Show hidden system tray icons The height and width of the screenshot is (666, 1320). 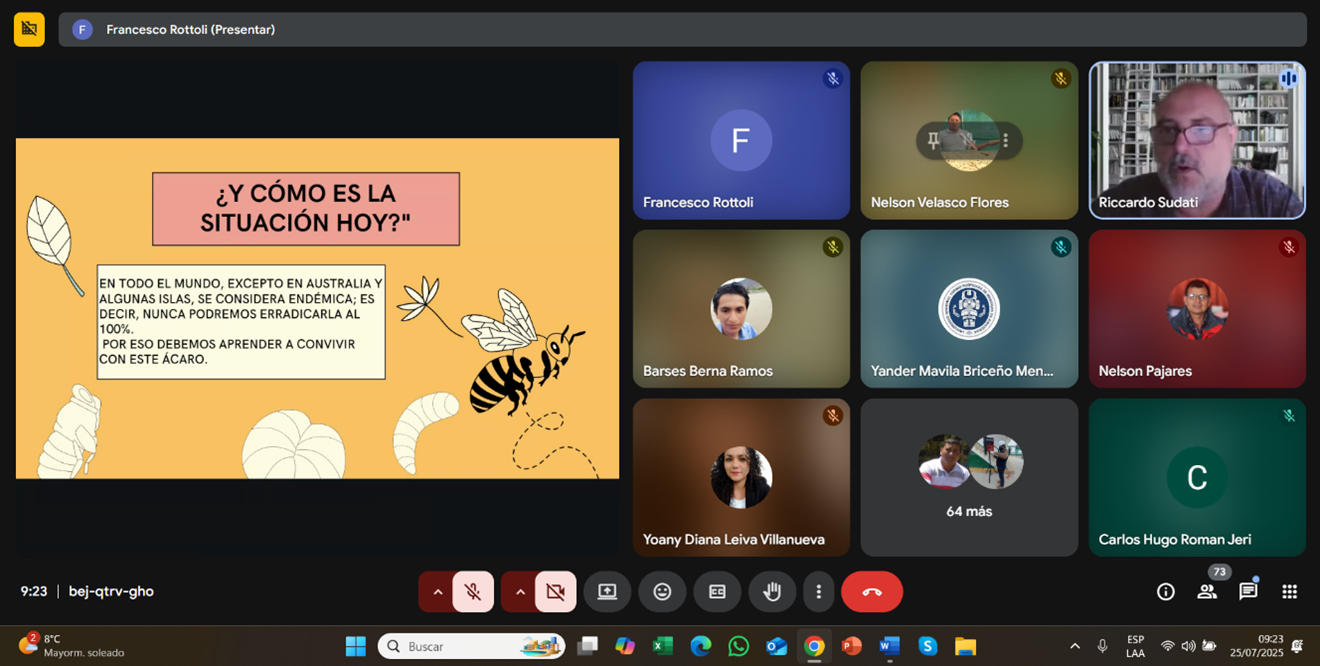1075,646
